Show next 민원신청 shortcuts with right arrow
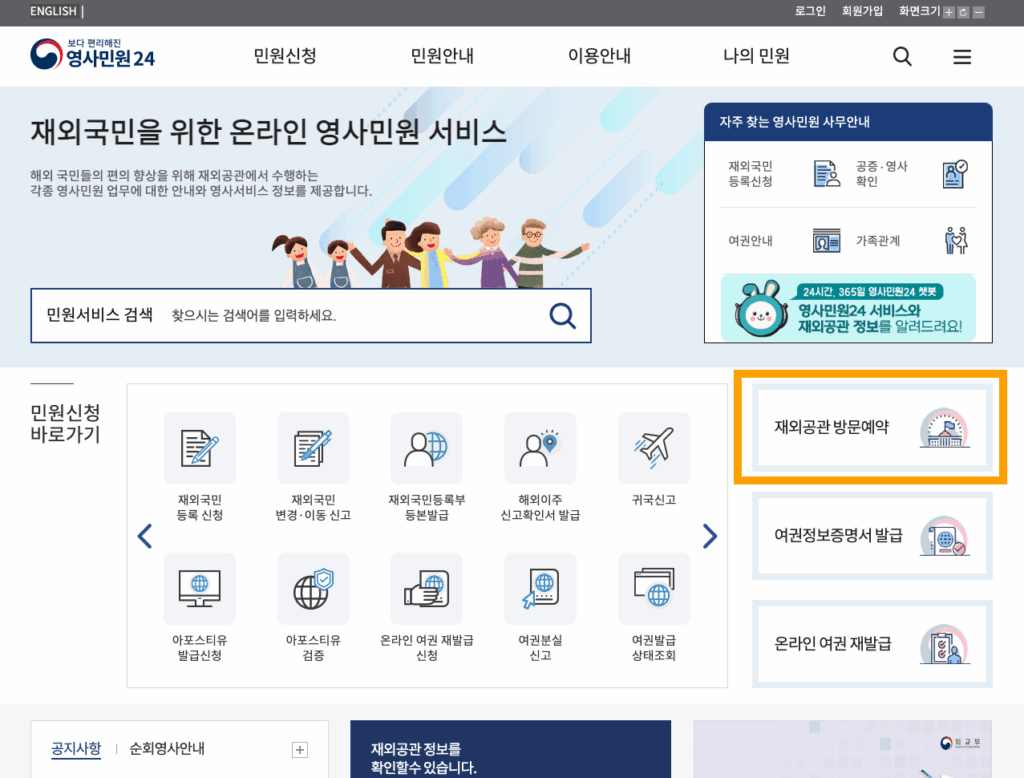Viewport: 1024px width, 778px height. (x=710, y=536)
